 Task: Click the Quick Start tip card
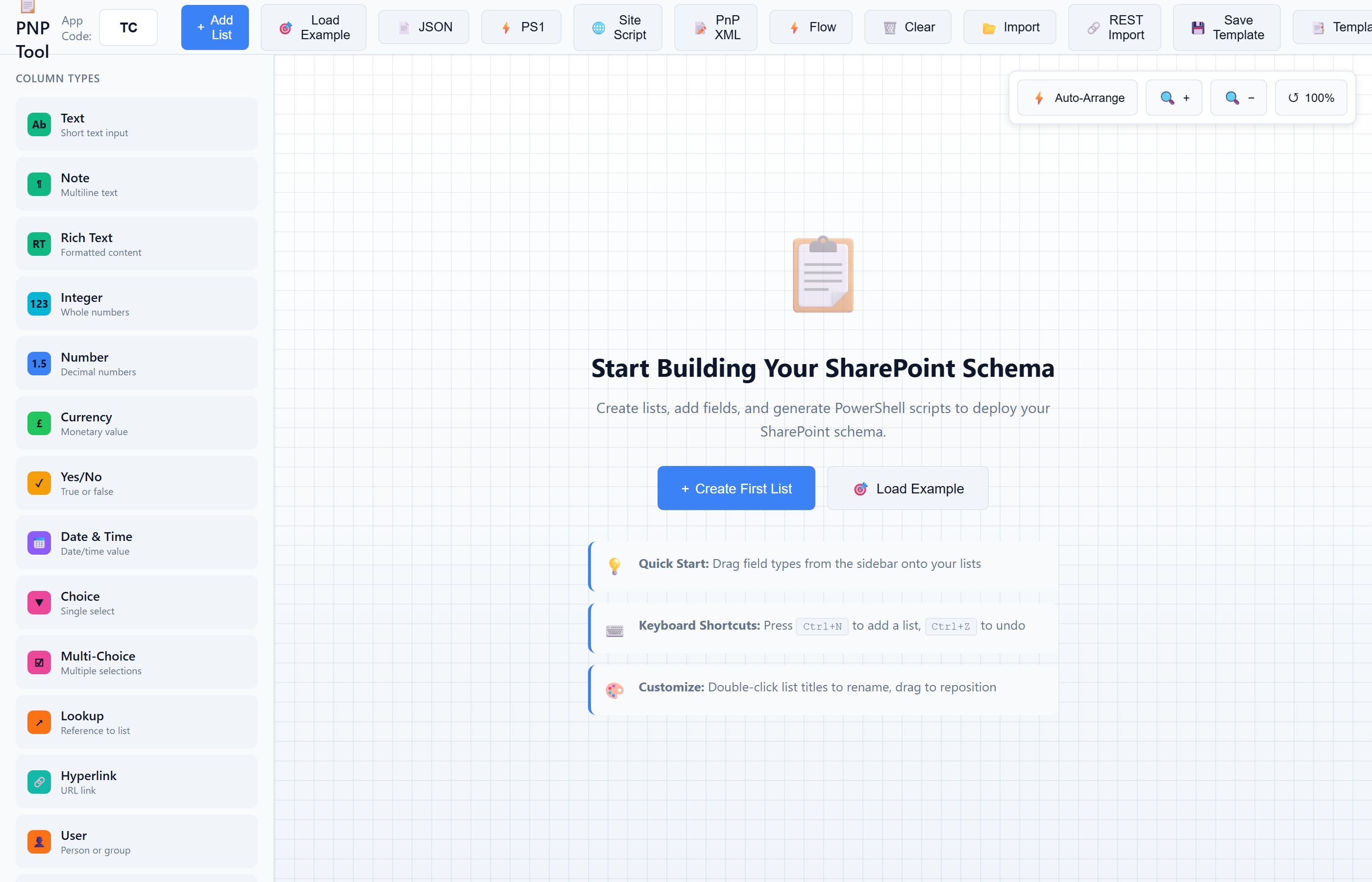tap(823, 566)
